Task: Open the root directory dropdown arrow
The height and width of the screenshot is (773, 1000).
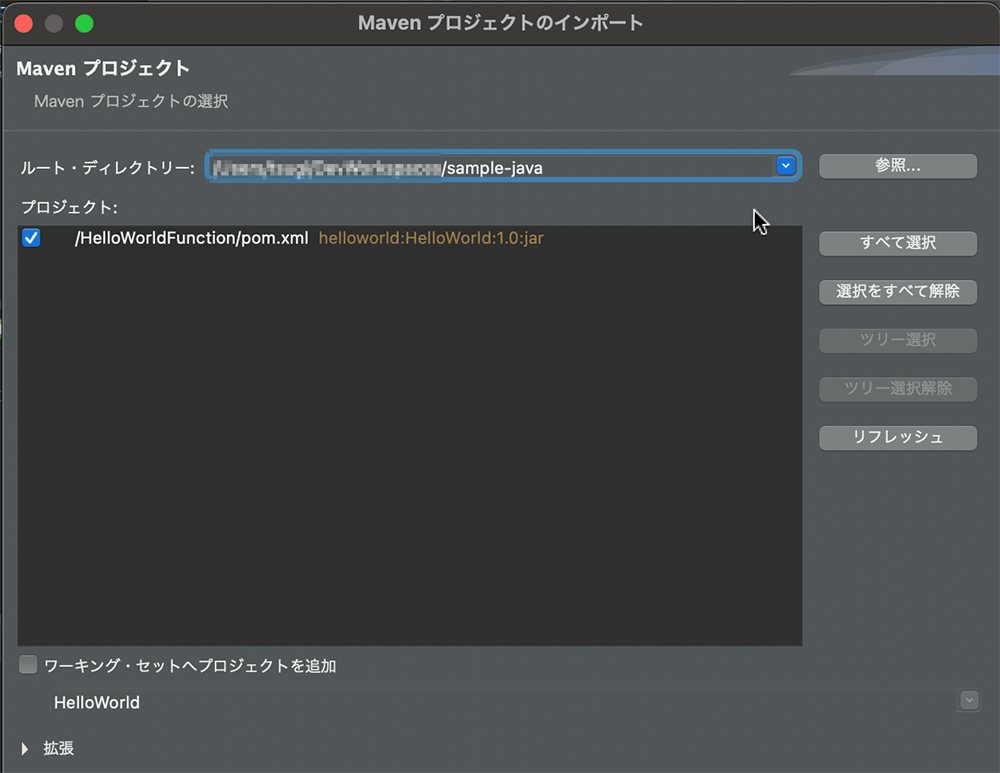Action: pyautogui.click(x=786, y=166)
